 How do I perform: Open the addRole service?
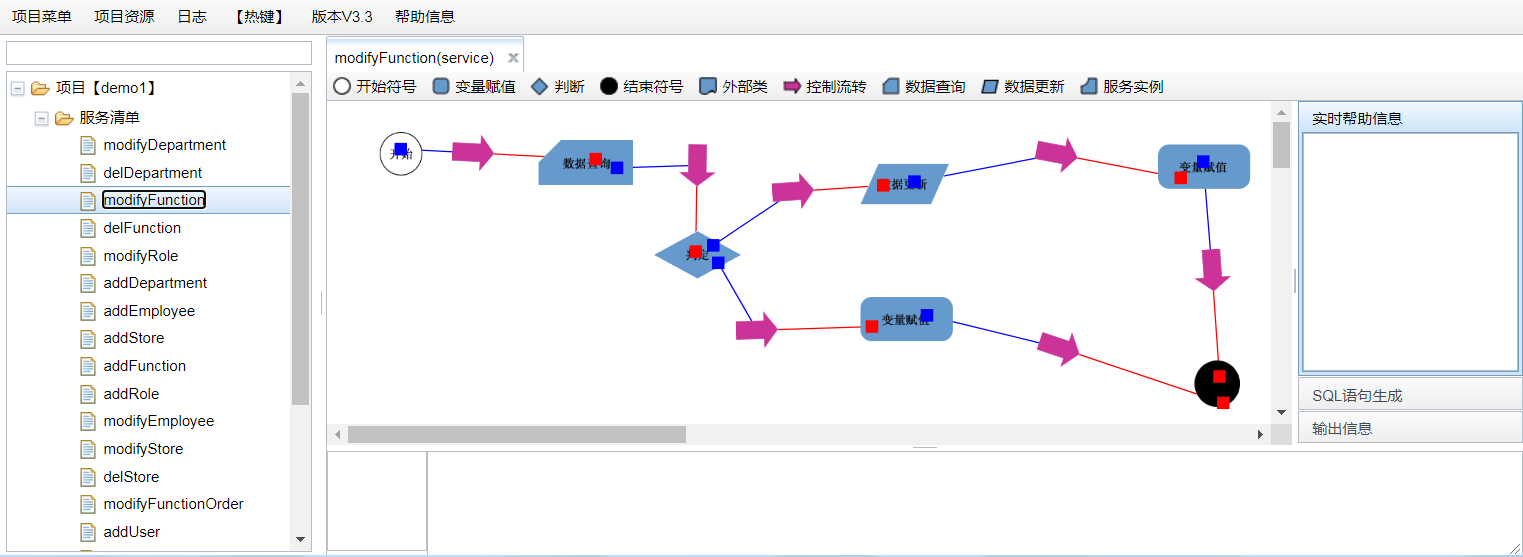[x=131, y=394]
